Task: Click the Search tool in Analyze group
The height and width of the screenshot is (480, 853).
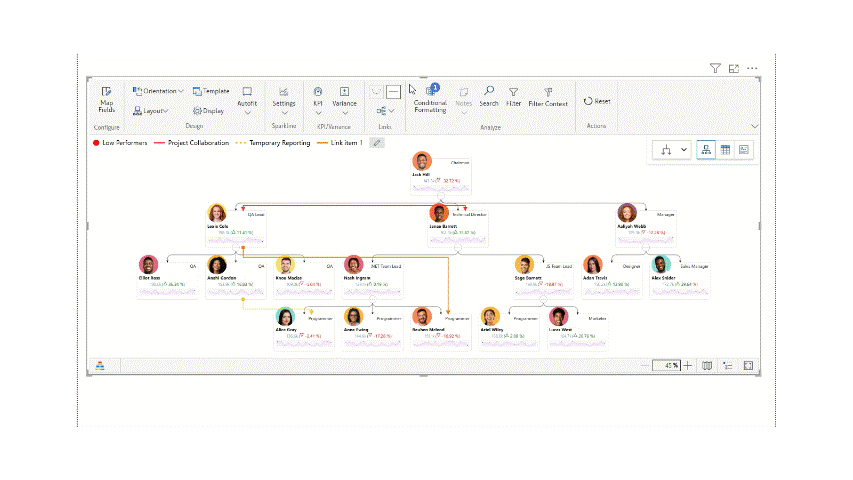Action: [488, 96]
